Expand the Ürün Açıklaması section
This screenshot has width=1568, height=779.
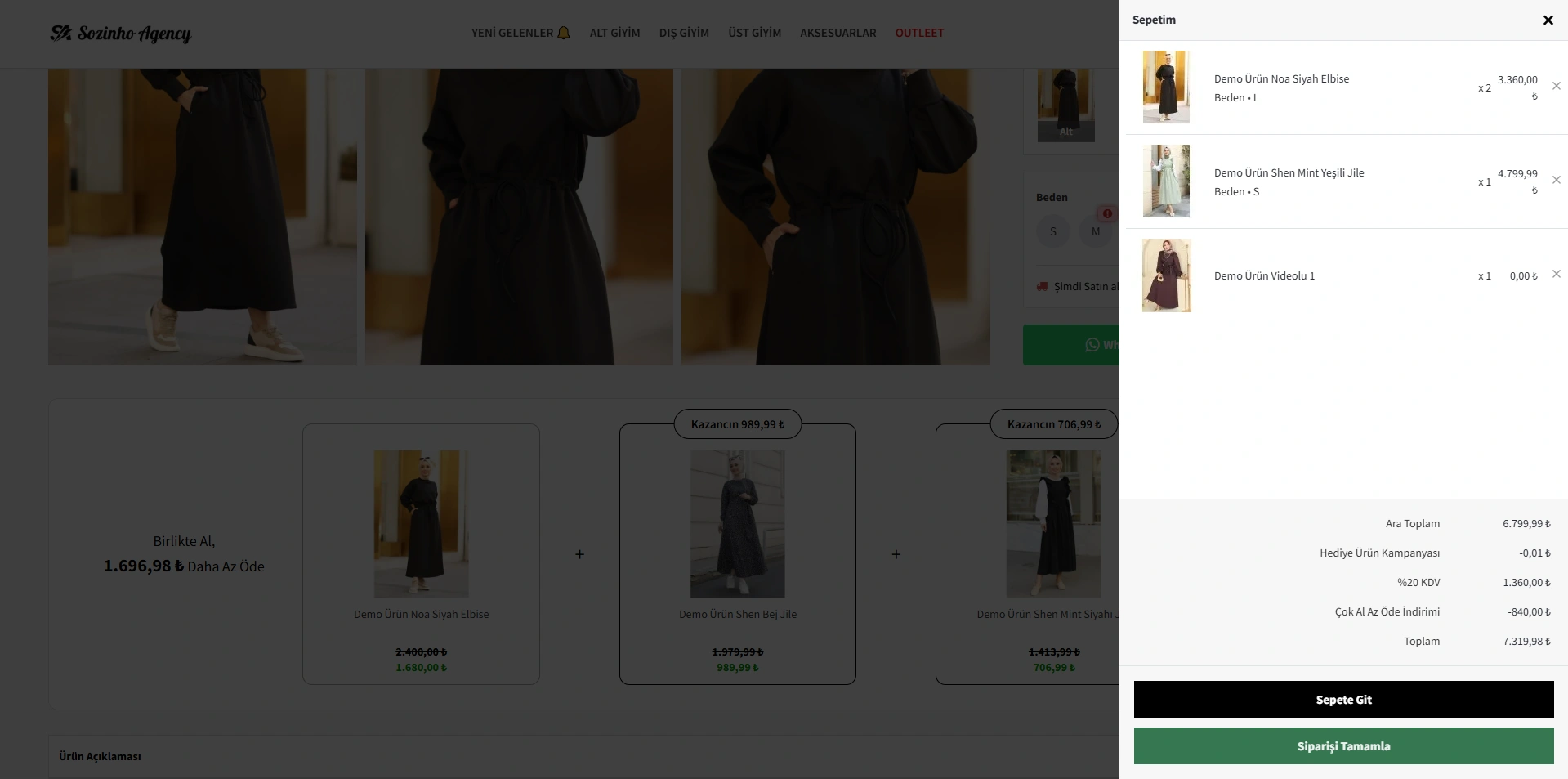[x=100, y=757]
